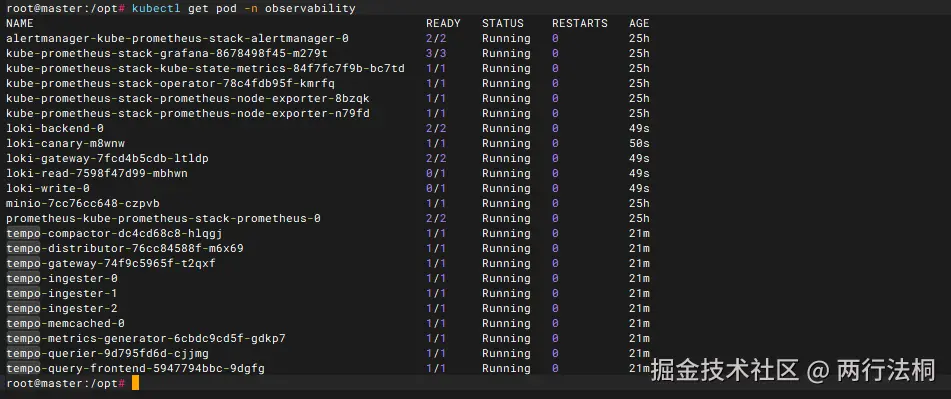Select tempo-ingester-2 pod name
This screenshot has width=951, height=399.
pos(62,309)
